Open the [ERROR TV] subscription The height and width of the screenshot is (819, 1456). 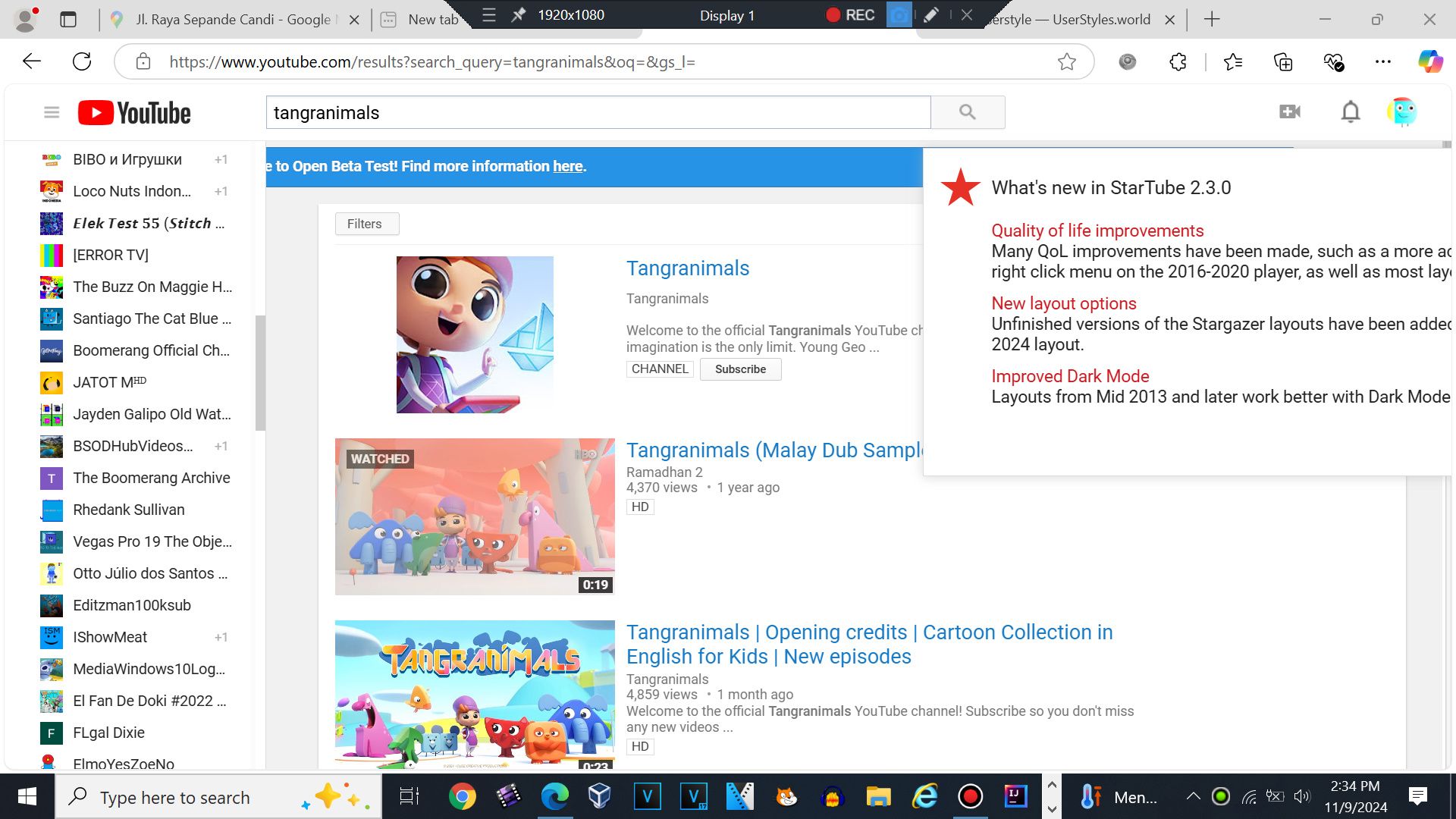point(135,255)
